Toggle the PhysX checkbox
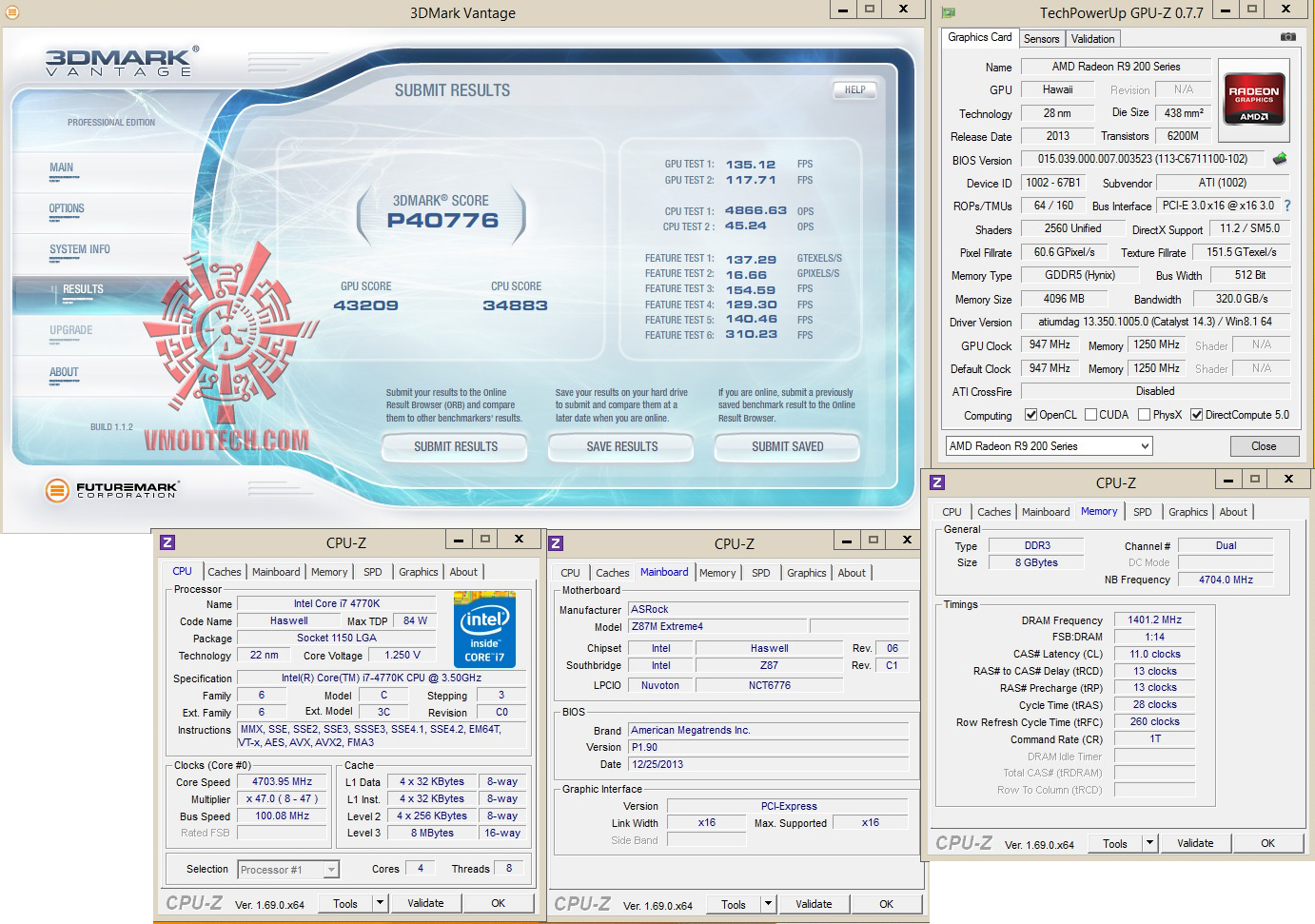Image resolution: width=1315 pixels, height=924 pixels. (1145, 415)
